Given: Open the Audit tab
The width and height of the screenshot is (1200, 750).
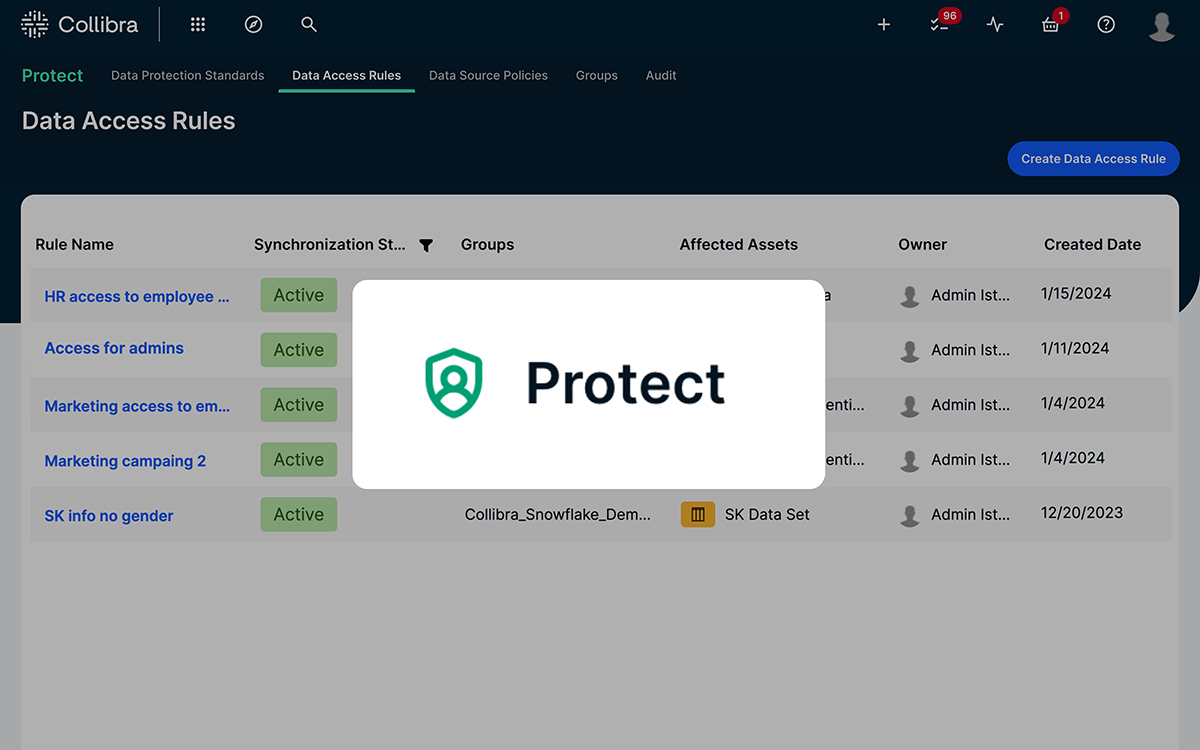Looking at the screenshot, I should (660, 75).
